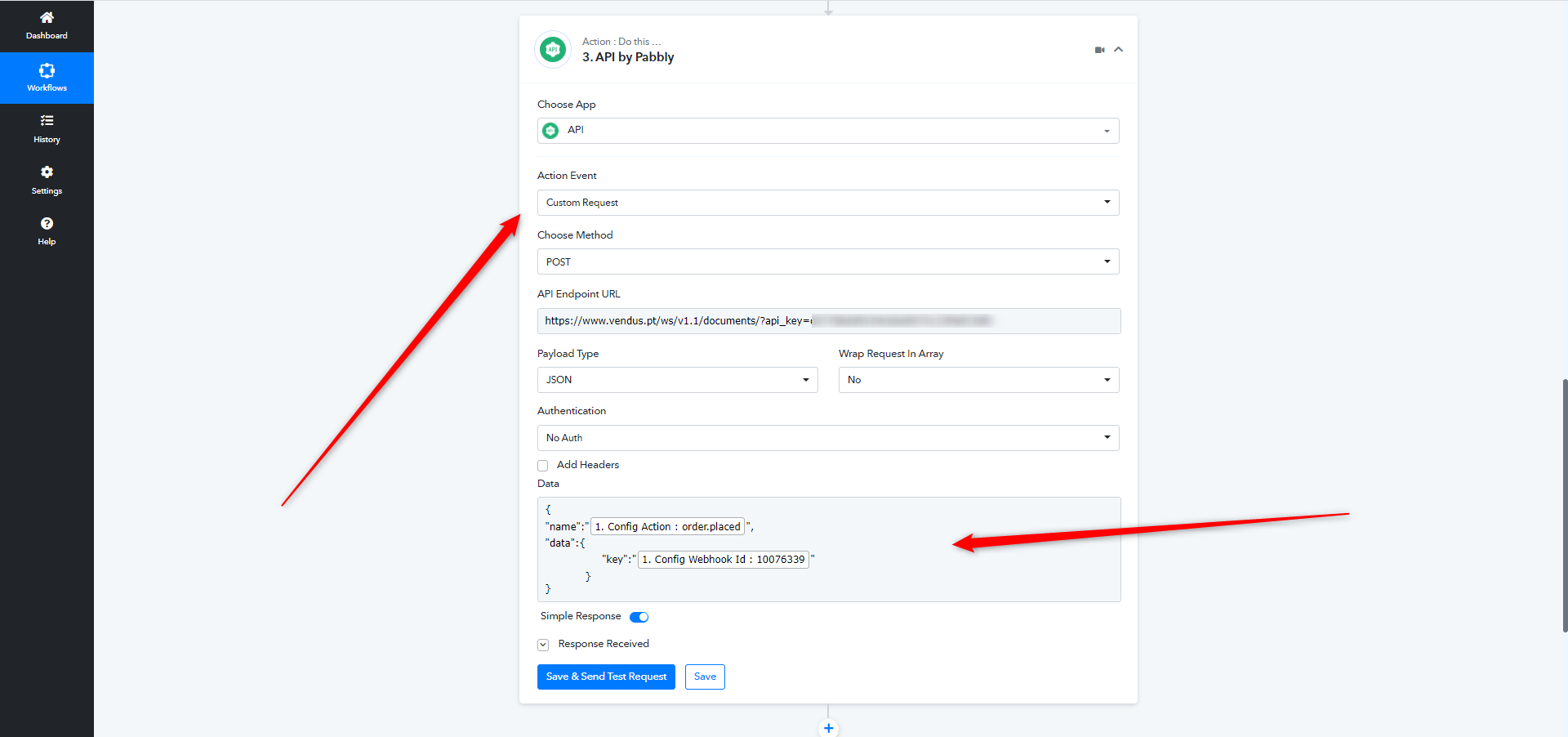Click the page vertical scrollbar
This screenshot has width=1568, height=737.
(x=1565, y=505)
